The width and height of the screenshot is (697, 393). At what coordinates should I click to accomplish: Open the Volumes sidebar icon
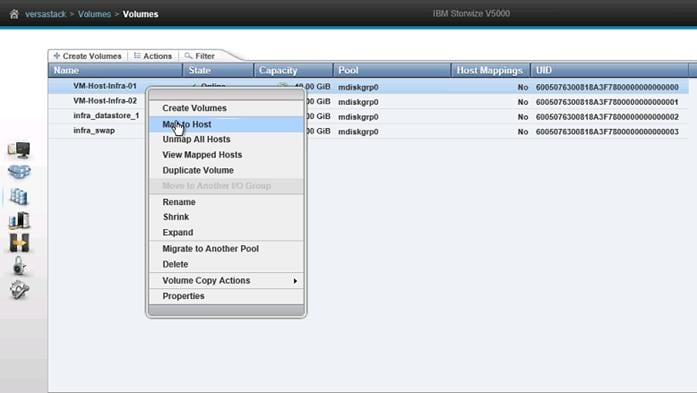(19, 196)
